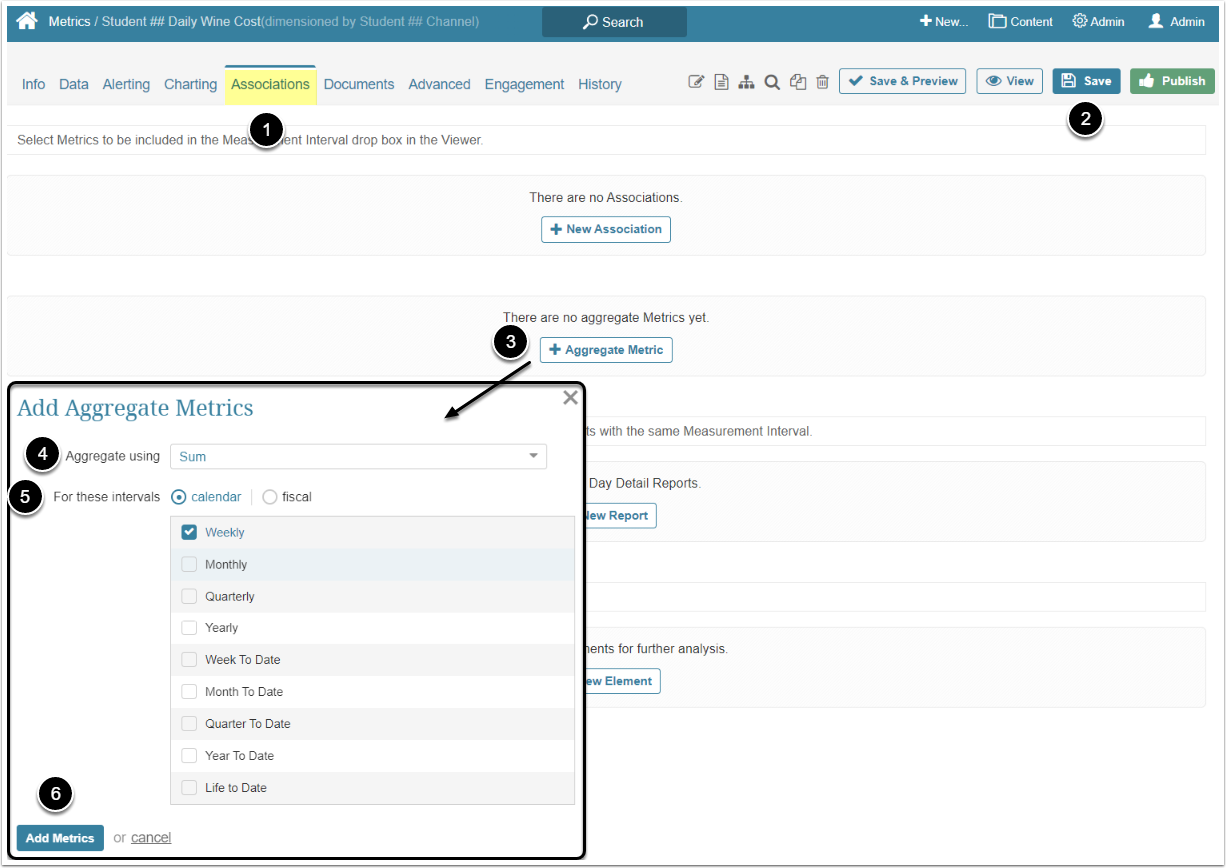Image resolution: width=1226 pixels, height=868 pixels.
Task: Switch to the Charting tab
Action: click(x=190, y=84)
